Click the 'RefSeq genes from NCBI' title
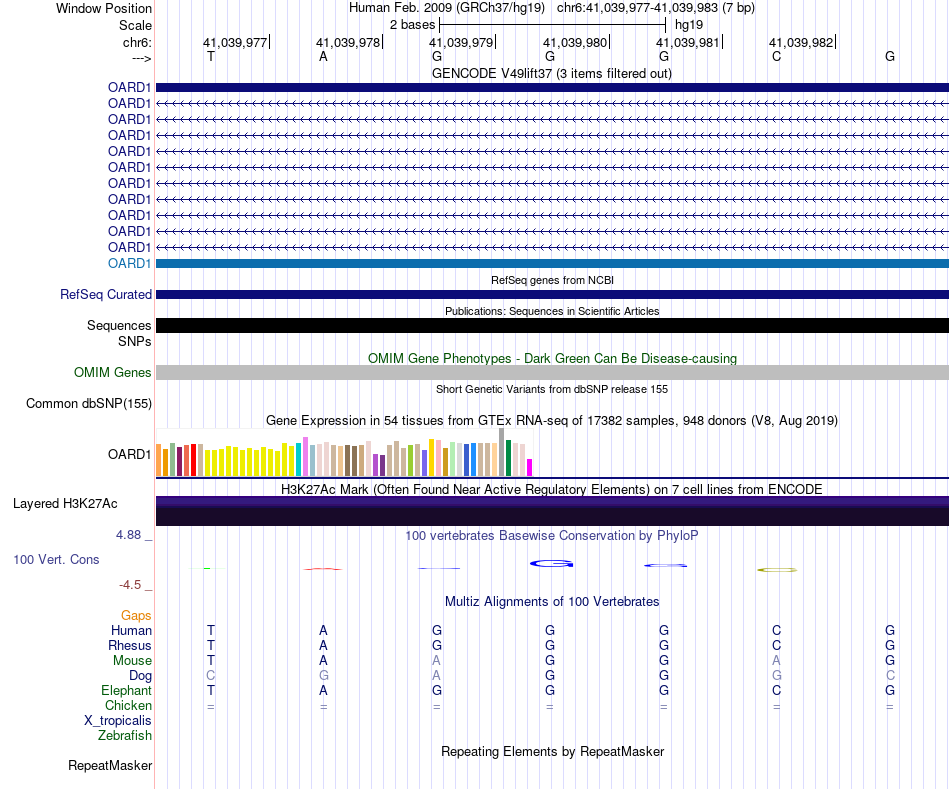950x789 pixels. pyautogui.click(x=552, y=280)
